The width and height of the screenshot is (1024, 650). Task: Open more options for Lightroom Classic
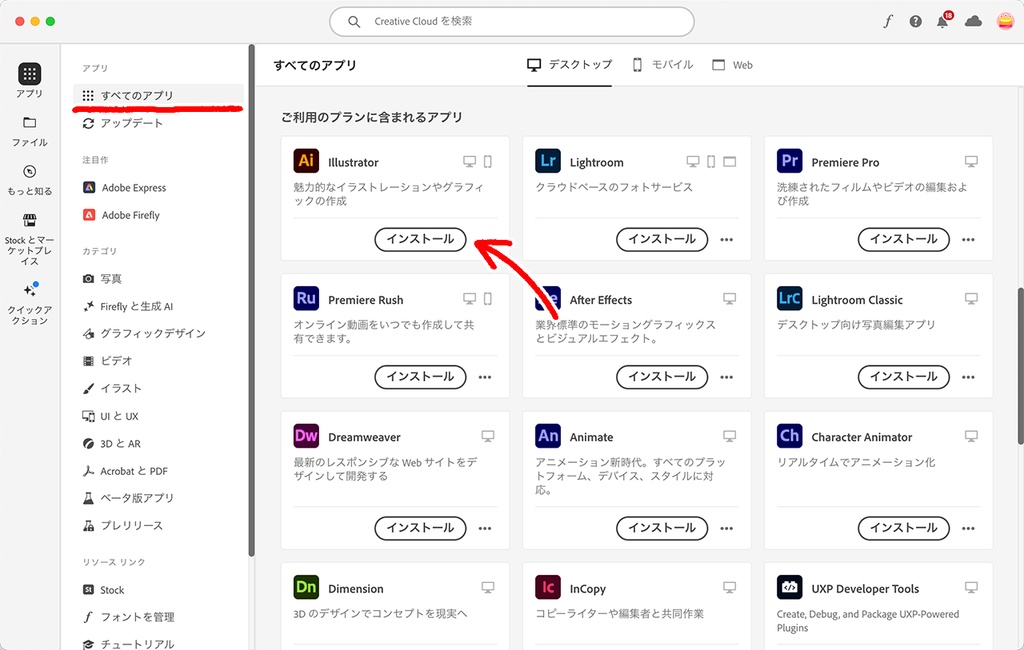(968, 377)
